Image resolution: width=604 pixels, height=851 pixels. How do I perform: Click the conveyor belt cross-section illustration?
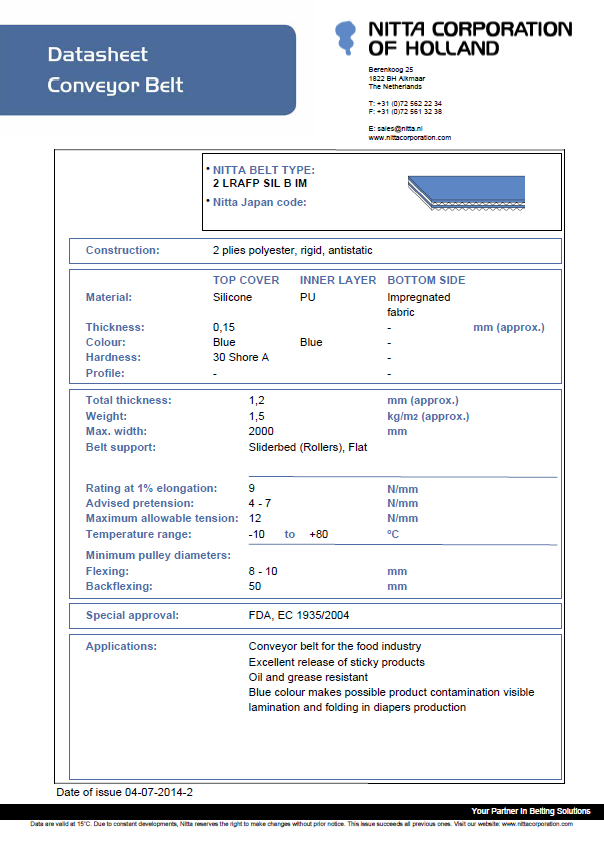pyautogui.click(x=466, y=193)
